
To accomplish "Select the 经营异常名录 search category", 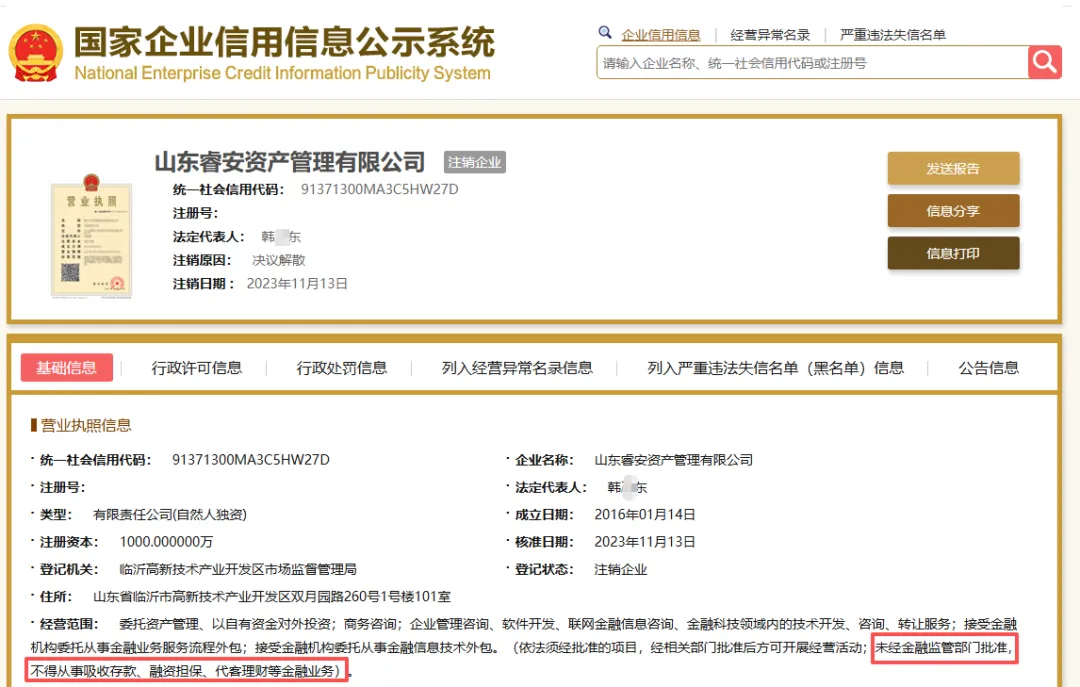I will tap(770, 34).
